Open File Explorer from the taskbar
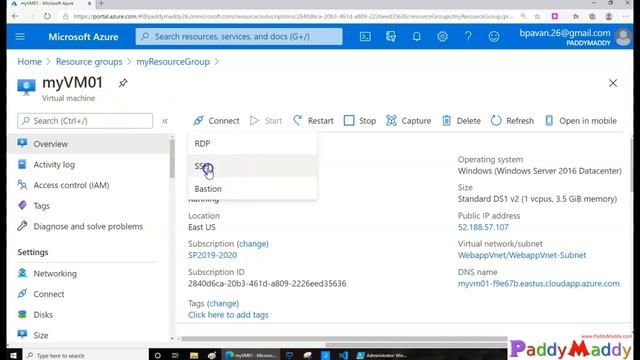The width and height of the screenshot is (640, 360). [x=194, y=356]
